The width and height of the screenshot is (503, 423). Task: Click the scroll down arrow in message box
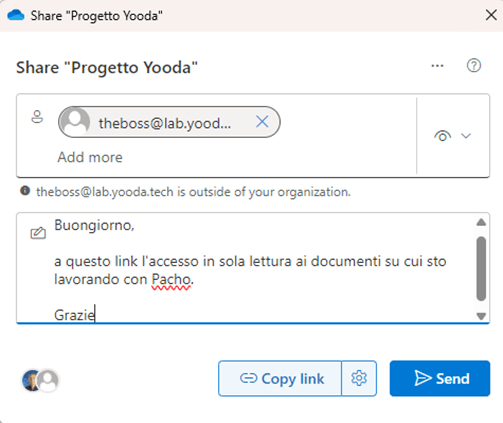pyautogui.click(x=481, y=316)
